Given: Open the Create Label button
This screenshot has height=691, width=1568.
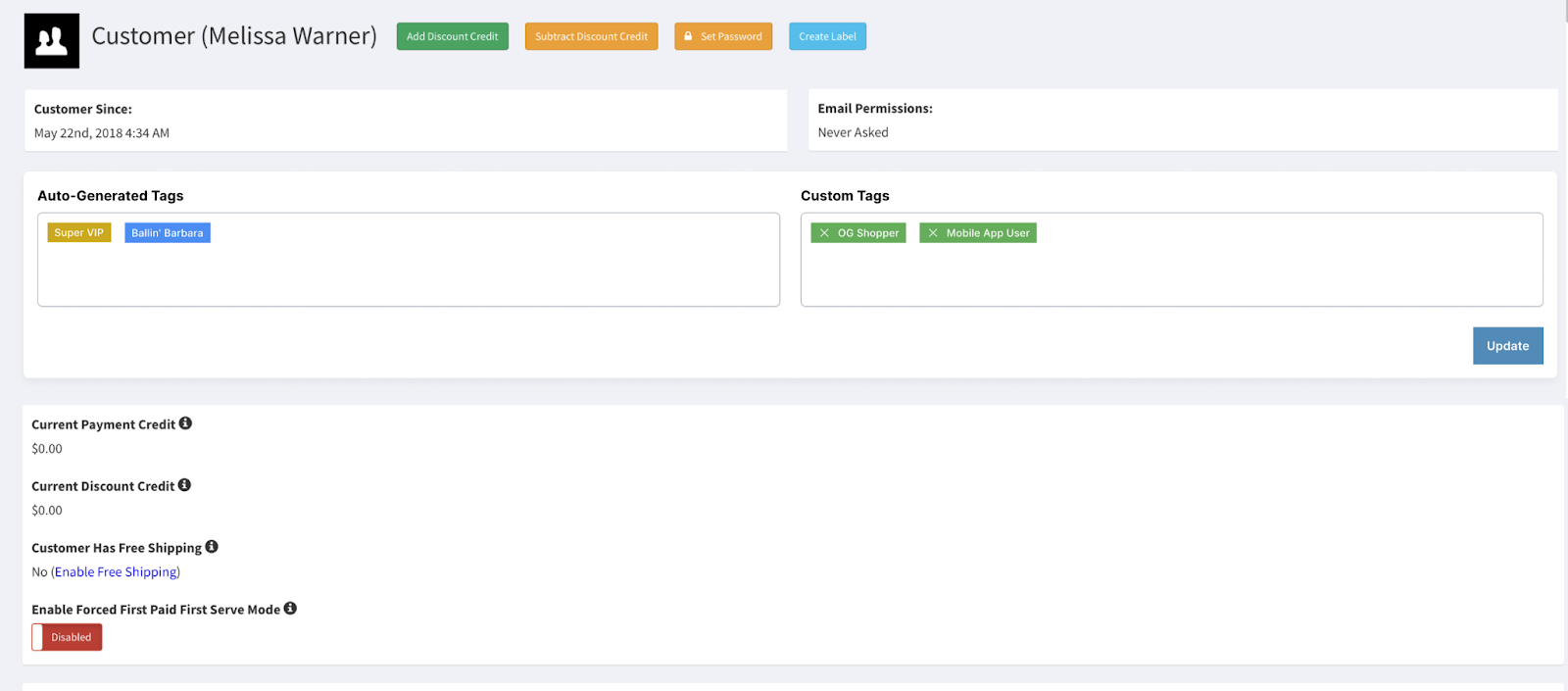Looking at the screenshot, I should point(827,36).
